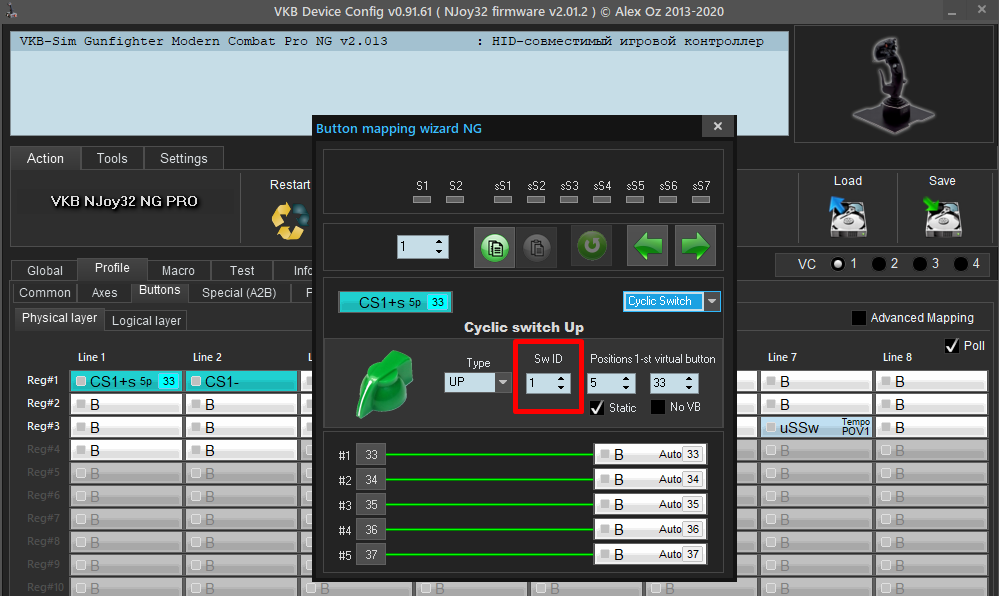Minimize the VKB Device Config window
The height and width of the screenshot is (596, 999).
(x=952, y=11)
